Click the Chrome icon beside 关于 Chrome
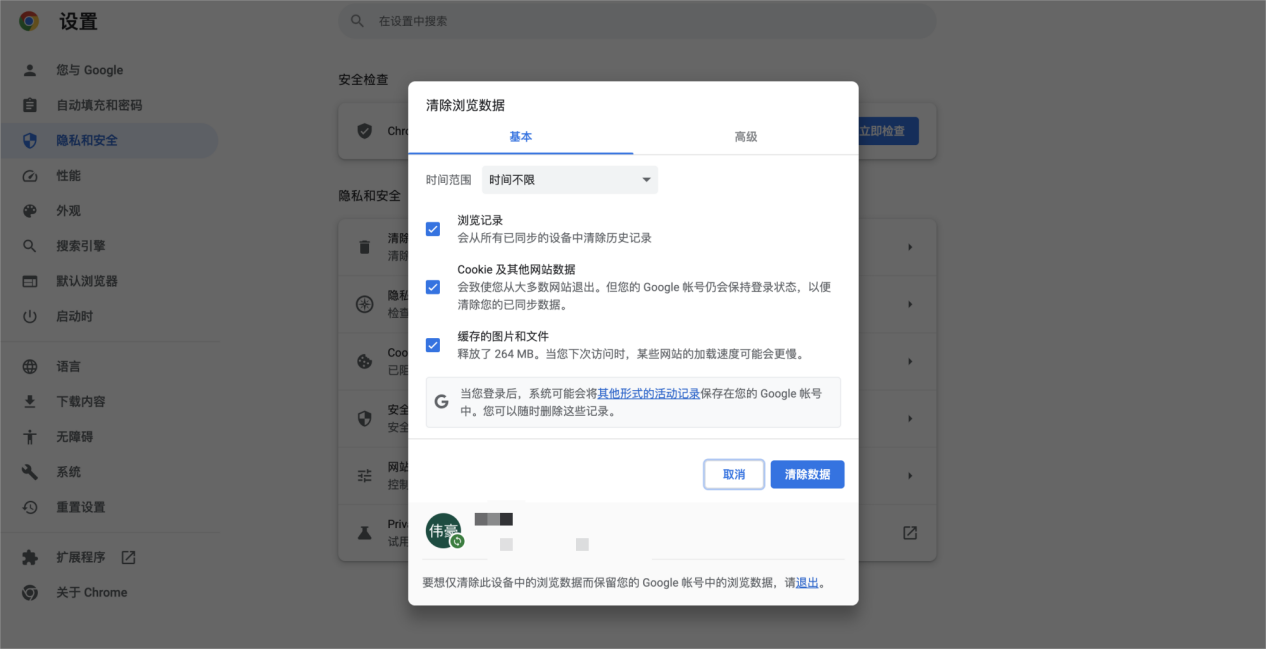The height and width of the screenshot is (649, 1266). [x=30, y=592]
